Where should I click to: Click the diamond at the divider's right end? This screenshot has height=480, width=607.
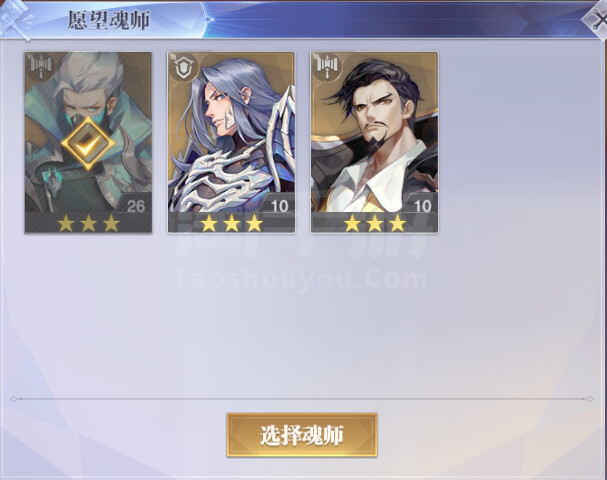pyautogui.click(x=589, y=398)
